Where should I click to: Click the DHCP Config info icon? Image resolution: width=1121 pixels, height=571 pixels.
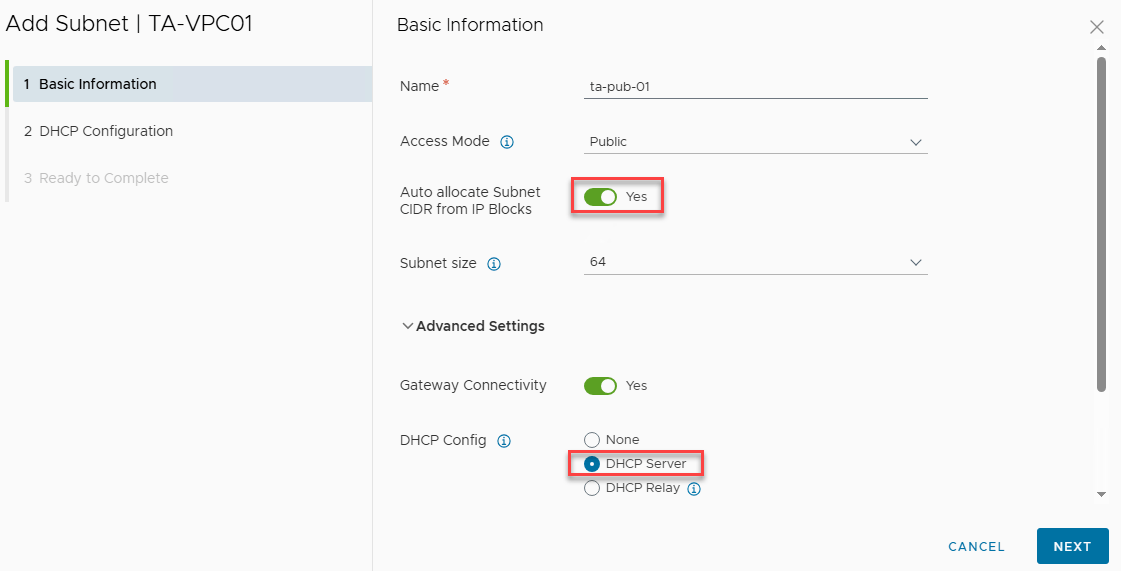tap(504, 441)
